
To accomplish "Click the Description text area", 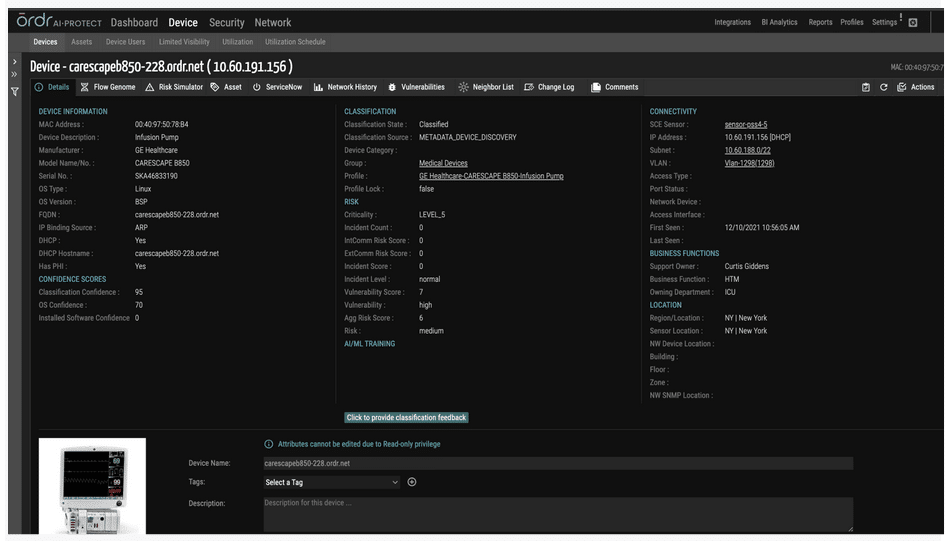I will [558, 514].
